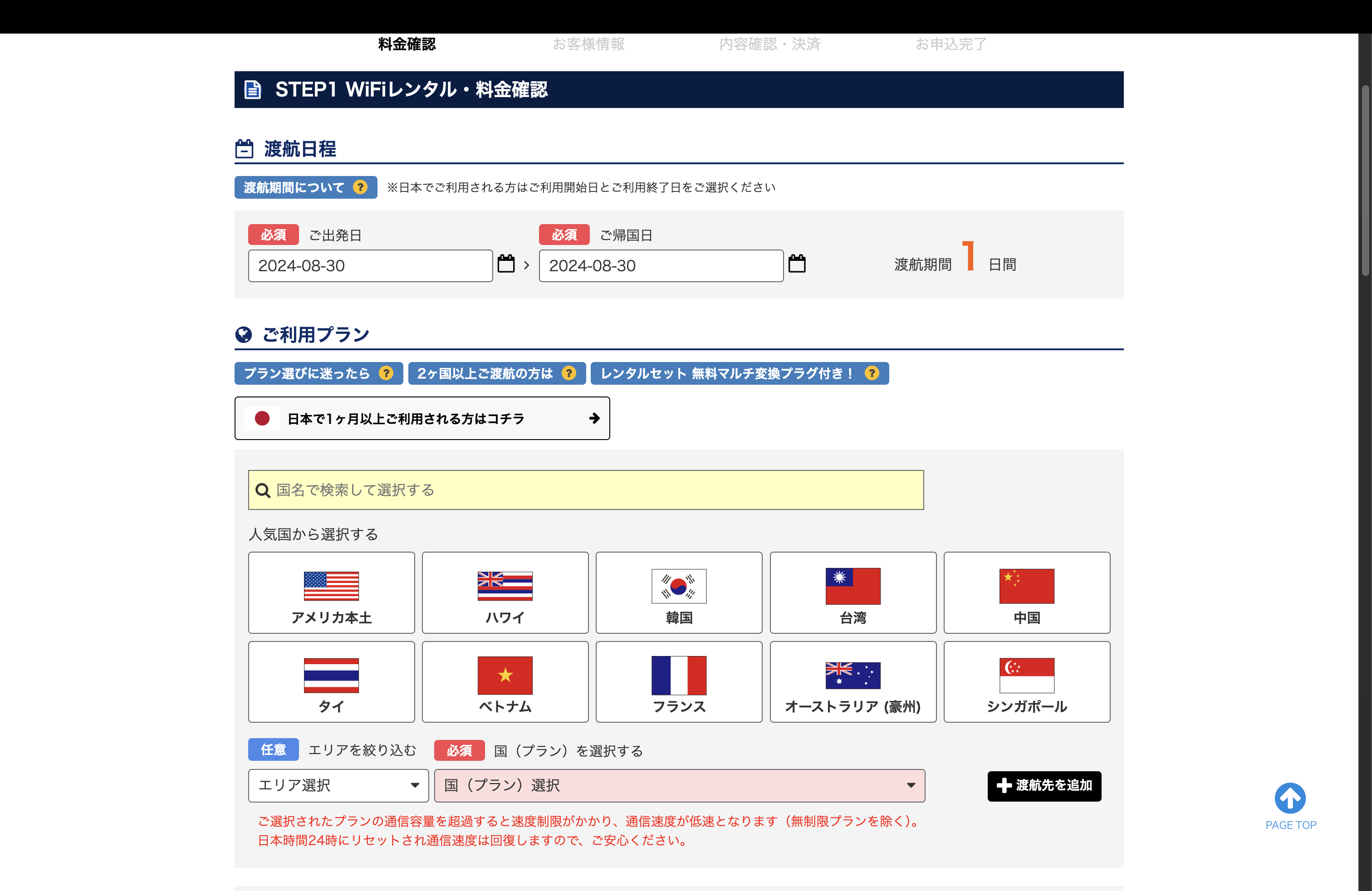Image resolution: width=1372 pixels, height=891 pixels.
Task: Click help icon on プラン選びに迷ったら
Action: [386, 373]
